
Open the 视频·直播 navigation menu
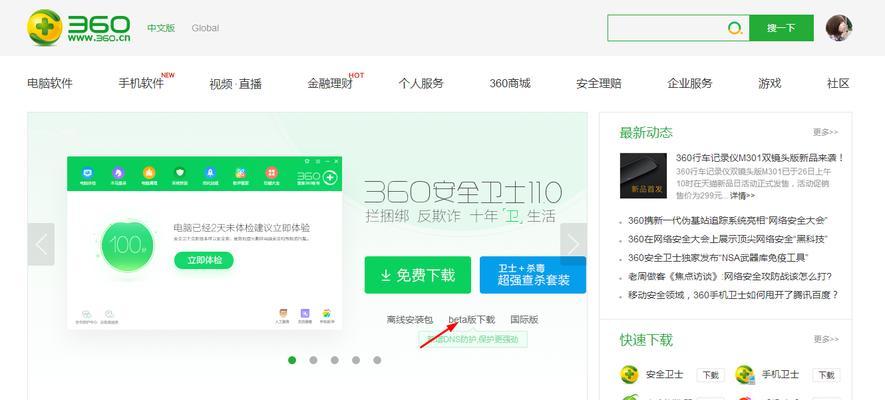point(235,84)
